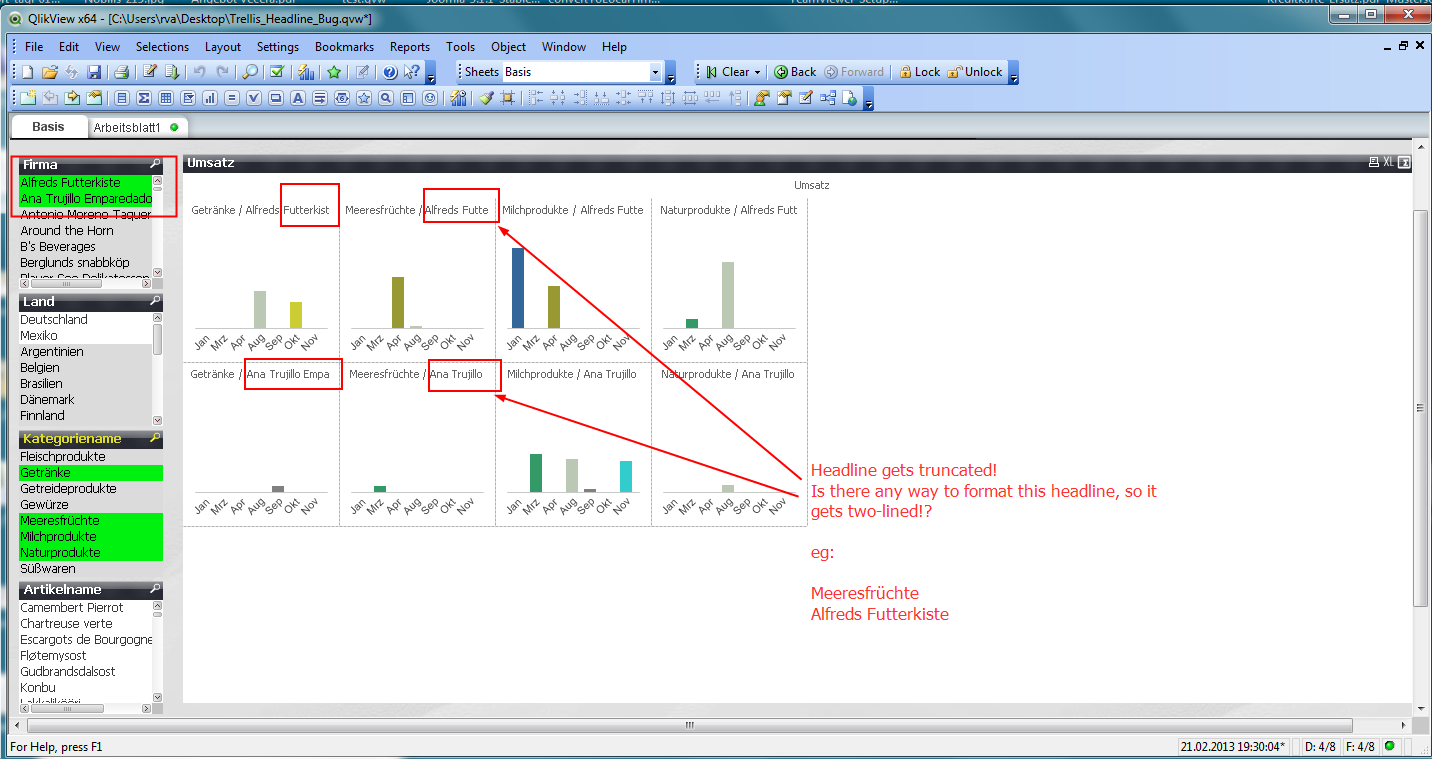This screenshot has width=1432, height=759.
Task: Select Süßwaren in Kategoriename list
Action: pos(91,568)
